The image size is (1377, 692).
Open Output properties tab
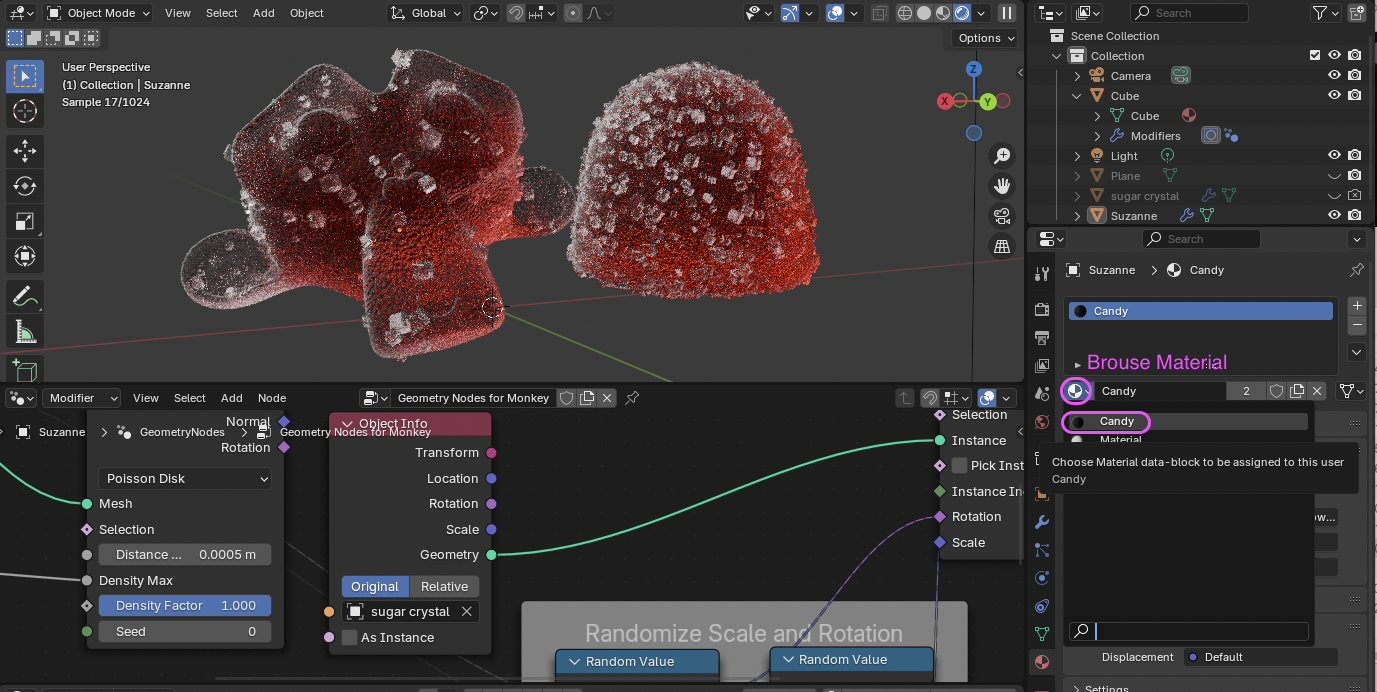click(1042, 337)
